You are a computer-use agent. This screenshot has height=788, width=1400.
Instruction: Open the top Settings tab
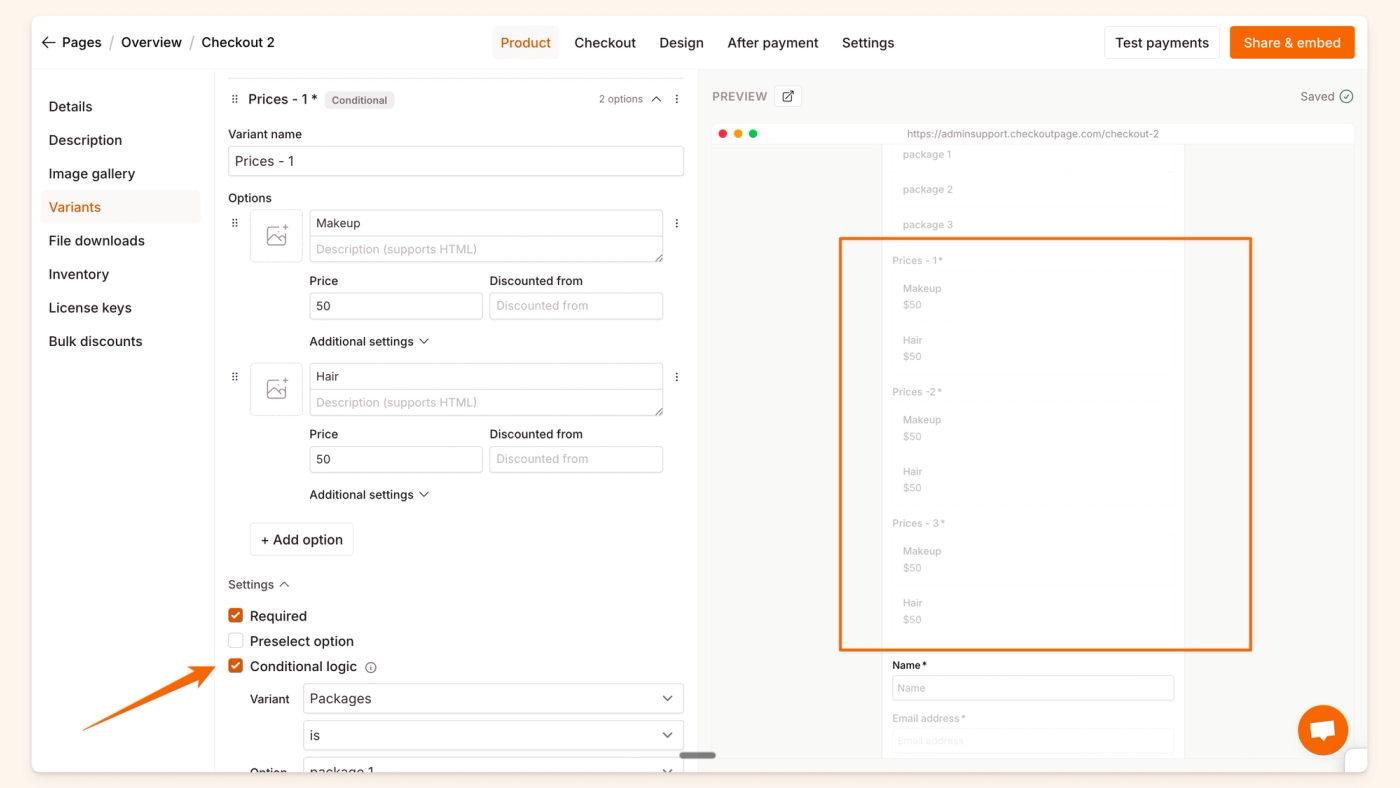[x=868, y=43]
